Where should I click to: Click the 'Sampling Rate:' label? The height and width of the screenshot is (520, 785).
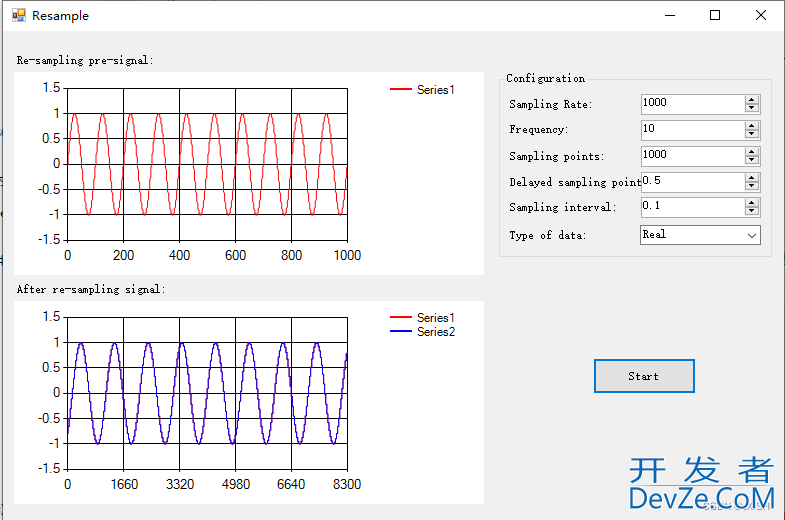tap(550, 104)
